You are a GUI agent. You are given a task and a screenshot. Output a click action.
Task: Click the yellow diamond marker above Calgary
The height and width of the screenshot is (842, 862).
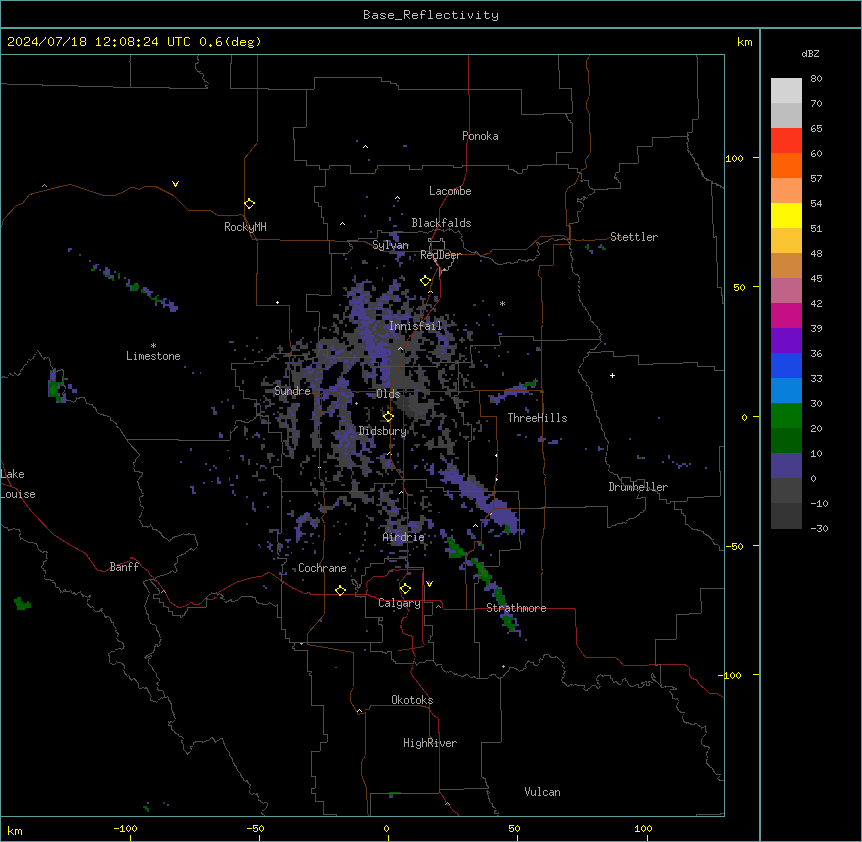[405, 589]
